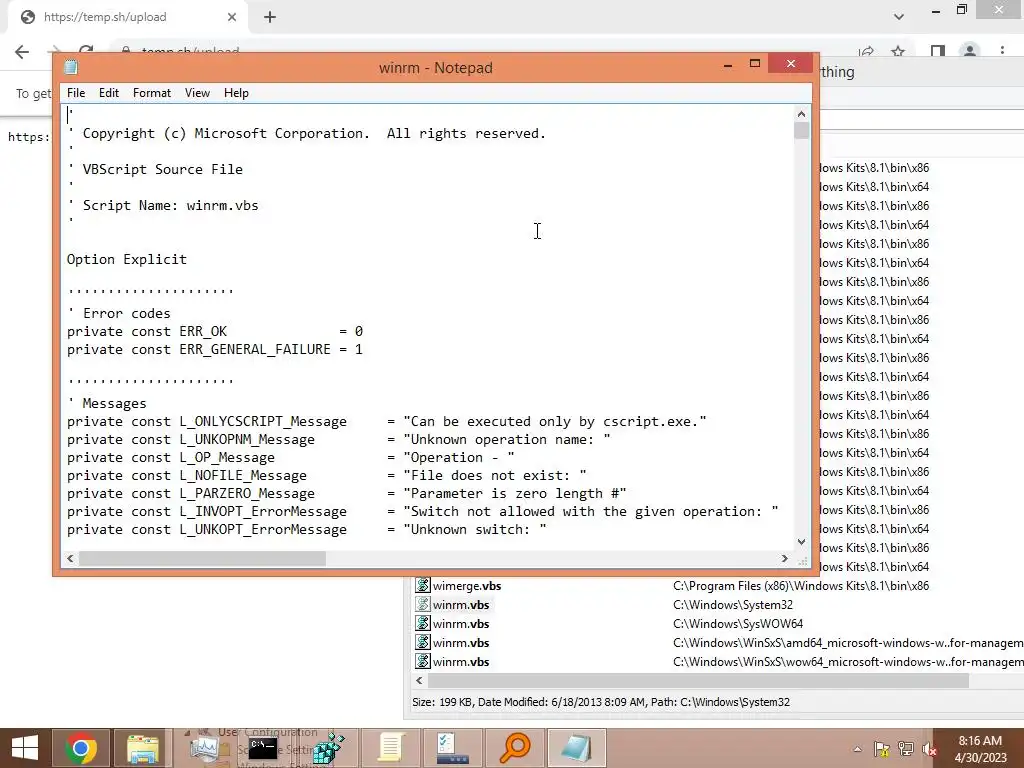This screenshot has width=1024, height=768.
Task: Click the Copyright Microsoft Corporation line
Action: 307,133
